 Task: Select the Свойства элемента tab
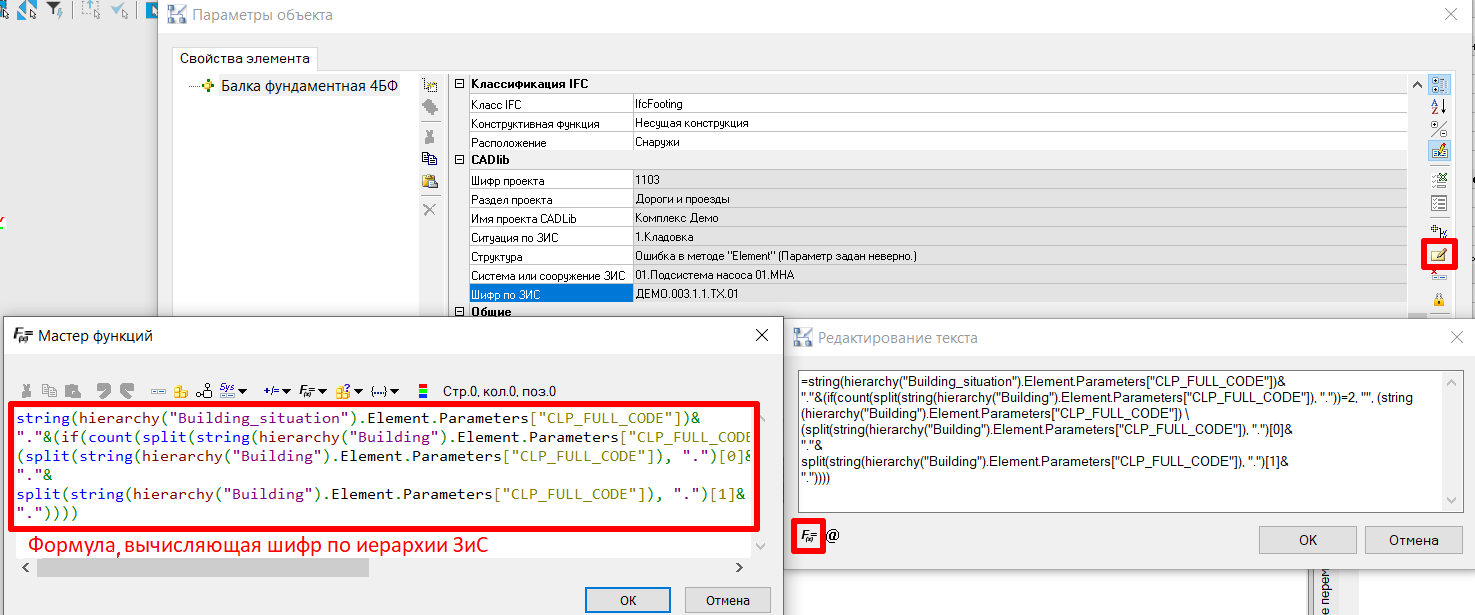pos(245,59)
